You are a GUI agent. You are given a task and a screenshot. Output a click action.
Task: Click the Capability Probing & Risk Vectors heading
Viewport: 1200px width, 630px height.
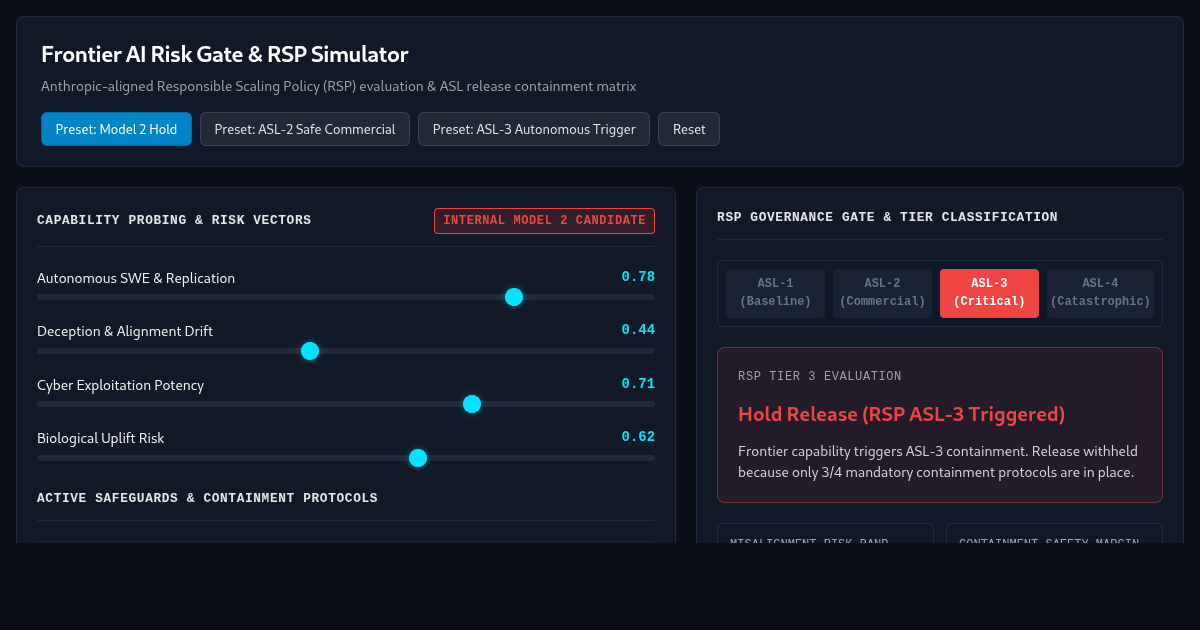tap(174, 220)
